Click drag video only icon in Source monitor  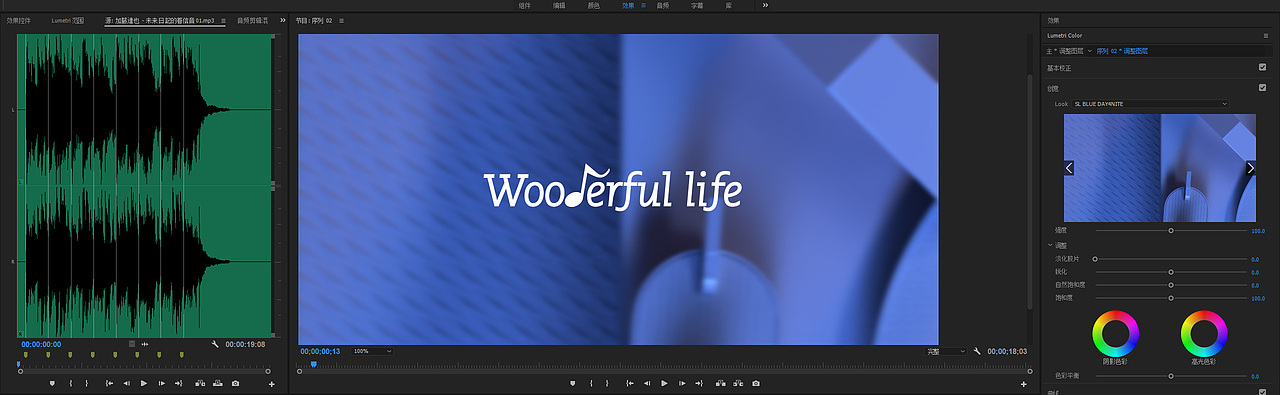(x=132, y=344)
